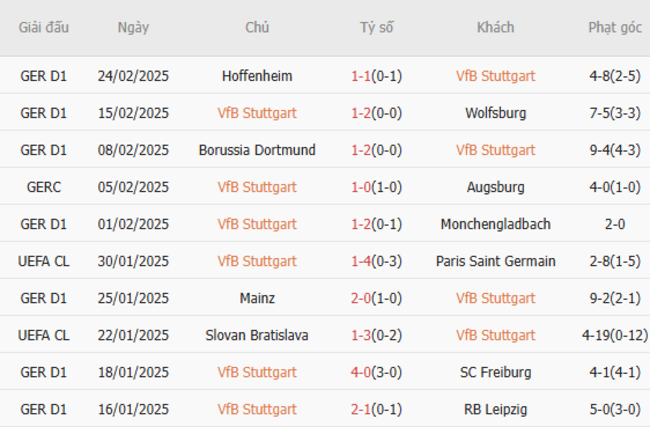The image size is (650, 434).
Task: Click the Tỷ số column header
Action: [376, 27]
